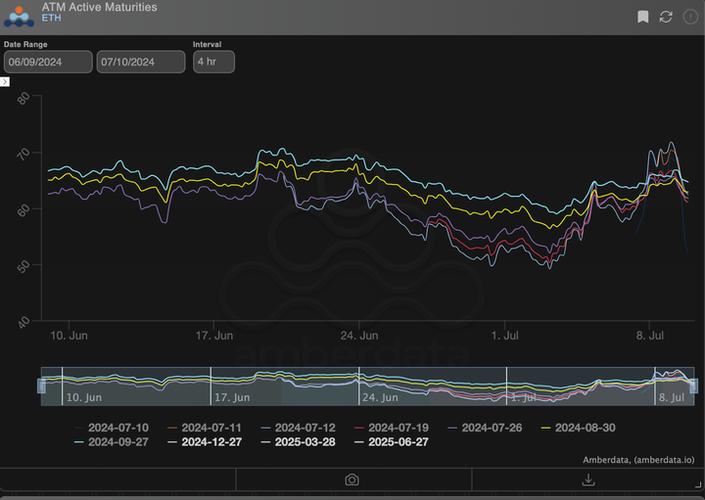Click the 1. Jul x-axis label

(x=504, y=335)
